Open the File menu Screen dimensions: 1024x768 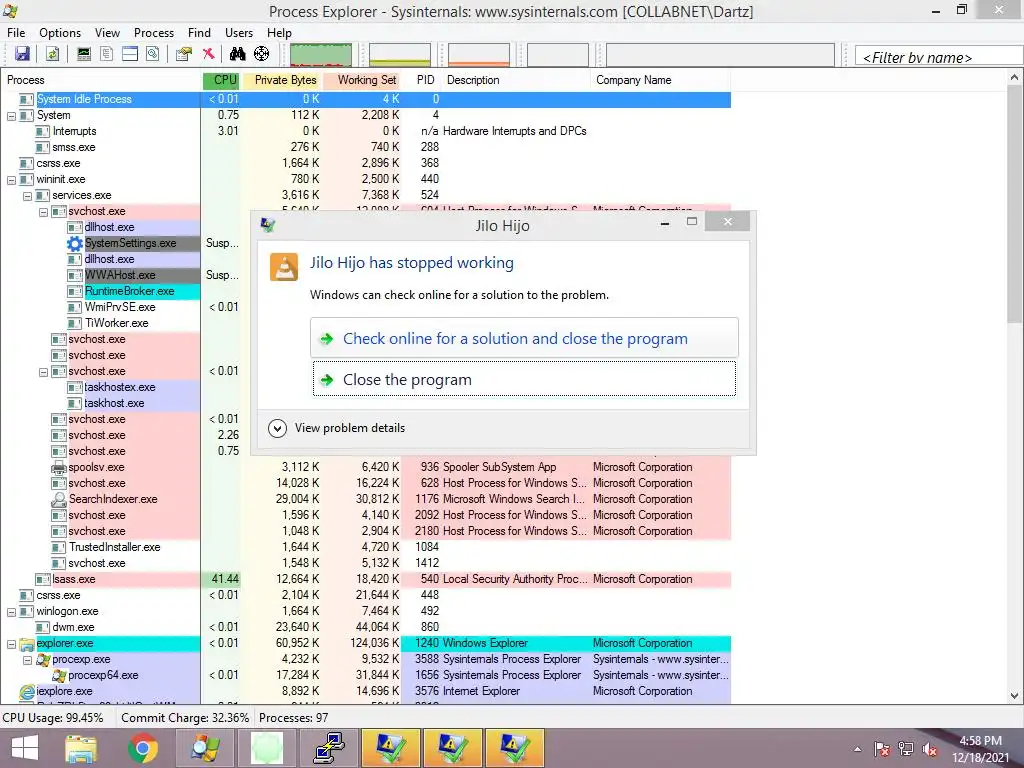[x=16, y=33]
